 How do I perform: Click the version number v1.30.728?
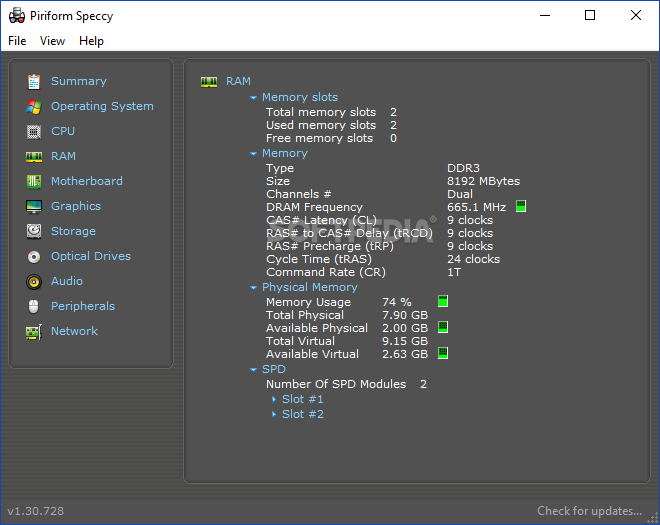coord(35,511)
